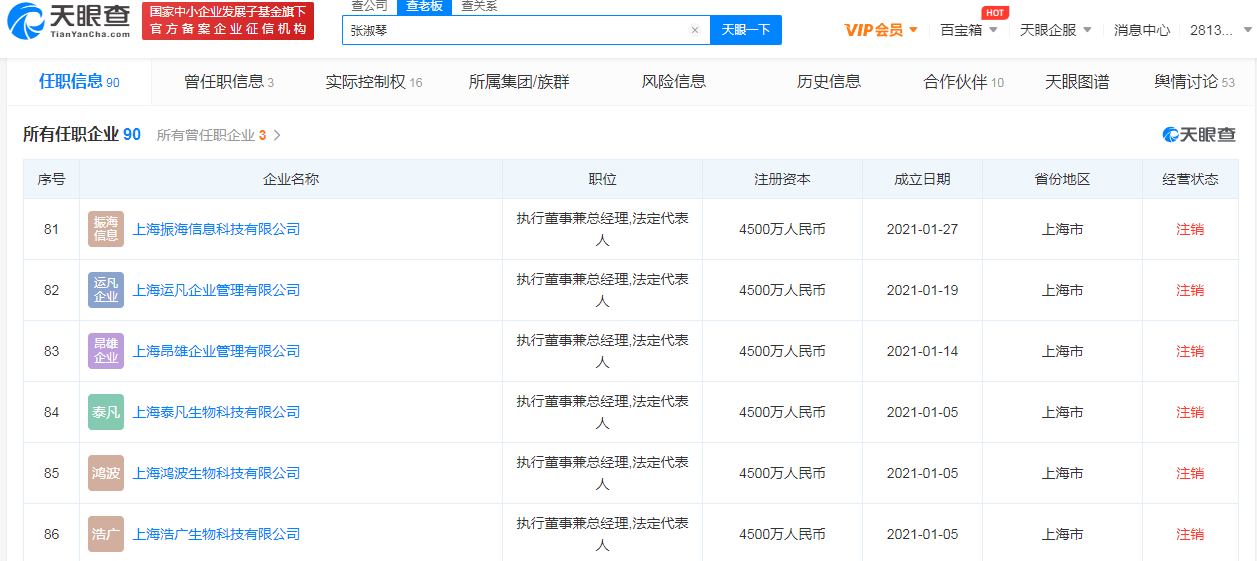Viewport: 1257px width, 561px height.
Task: Click the 注销 status in row 86
Action: click(x=1190, y=534)
